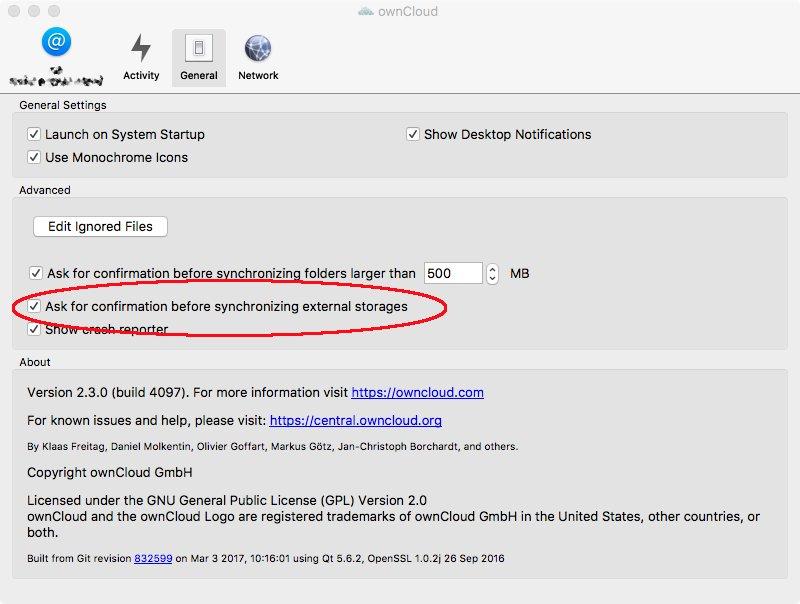Click the MB unit label
Image resolution: width=800 pixels, height=604 pixels.
click(519, 273)
